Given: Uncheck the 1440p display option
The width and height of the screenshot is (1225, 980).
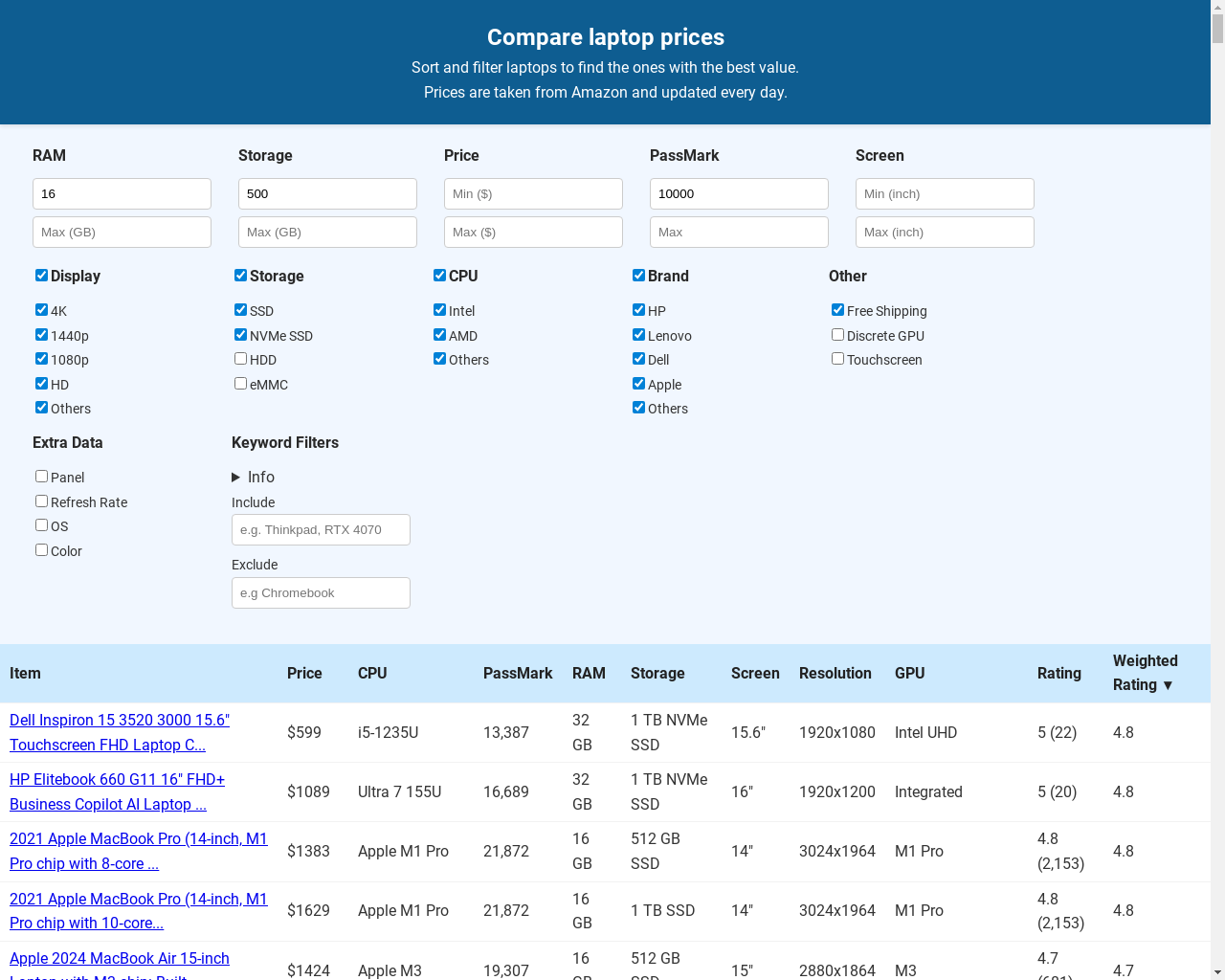Looking at the screenshot, I should tap(41, 335).
